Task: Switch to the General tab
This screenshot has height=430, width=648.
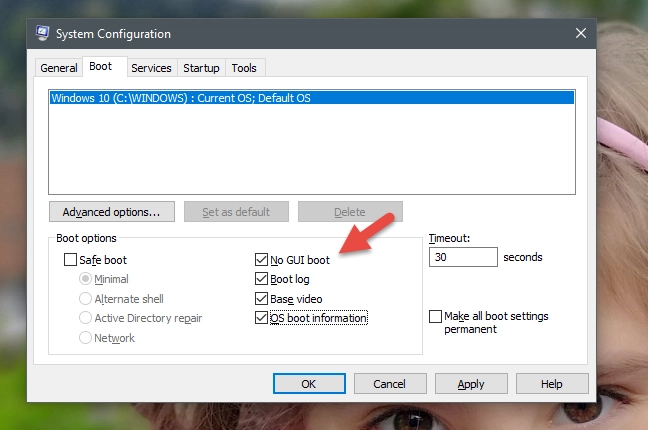Action: (59, 68)
